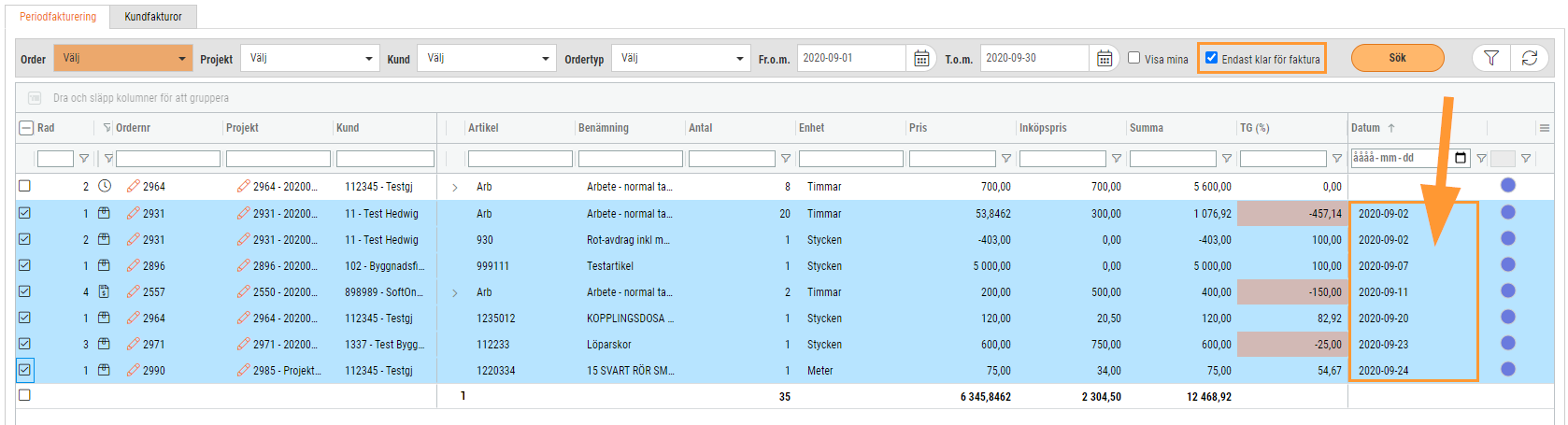
Task: Select the KOPPLINGSDOSA cell
Action: (630, 319)
